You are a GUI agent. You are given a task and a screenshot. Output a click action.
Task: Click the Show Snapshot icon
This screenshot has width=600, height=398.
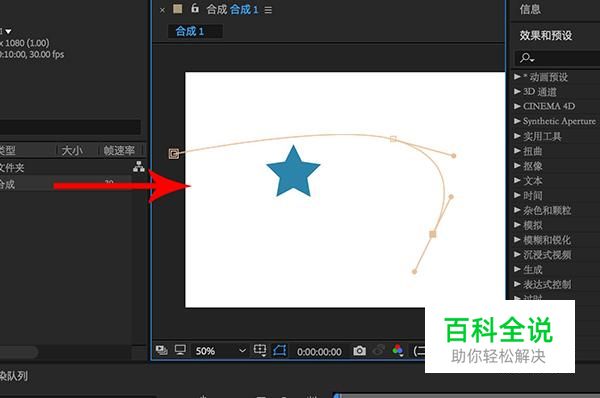point(379,350)
